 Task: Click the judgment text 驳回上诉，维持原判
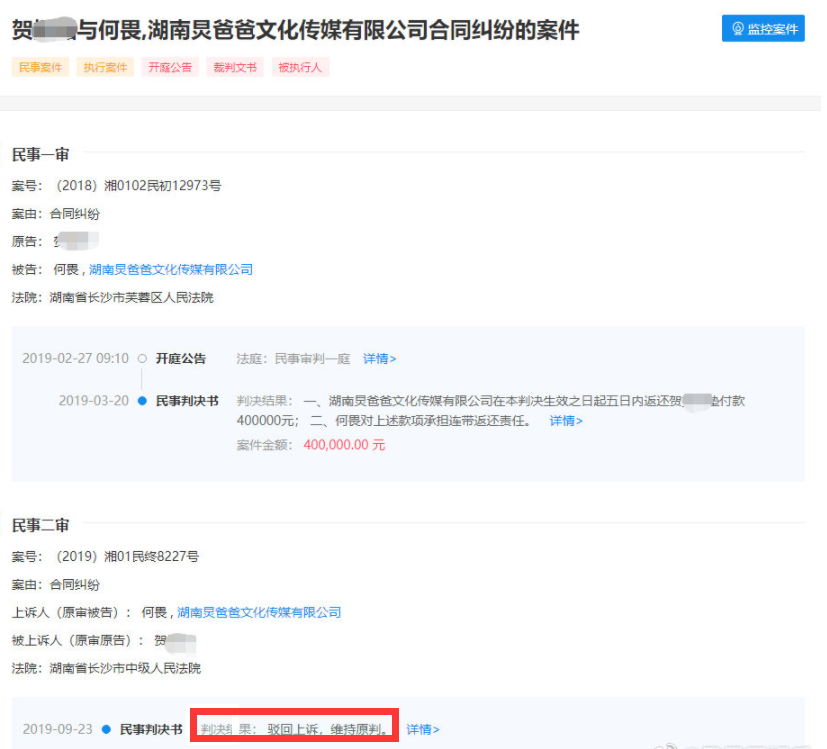coord(328,729)
